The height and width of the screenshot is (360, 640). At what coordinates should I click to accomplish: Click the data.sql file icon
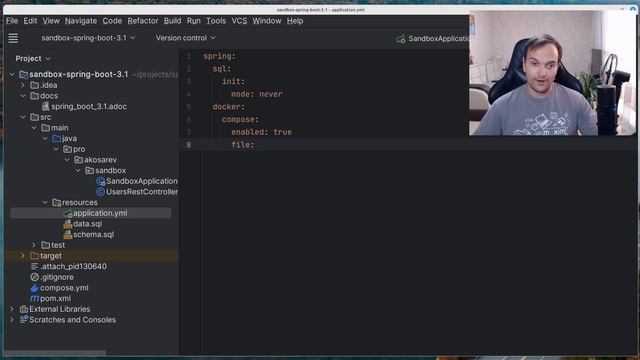pyautogui.click(x=68, y=224)
